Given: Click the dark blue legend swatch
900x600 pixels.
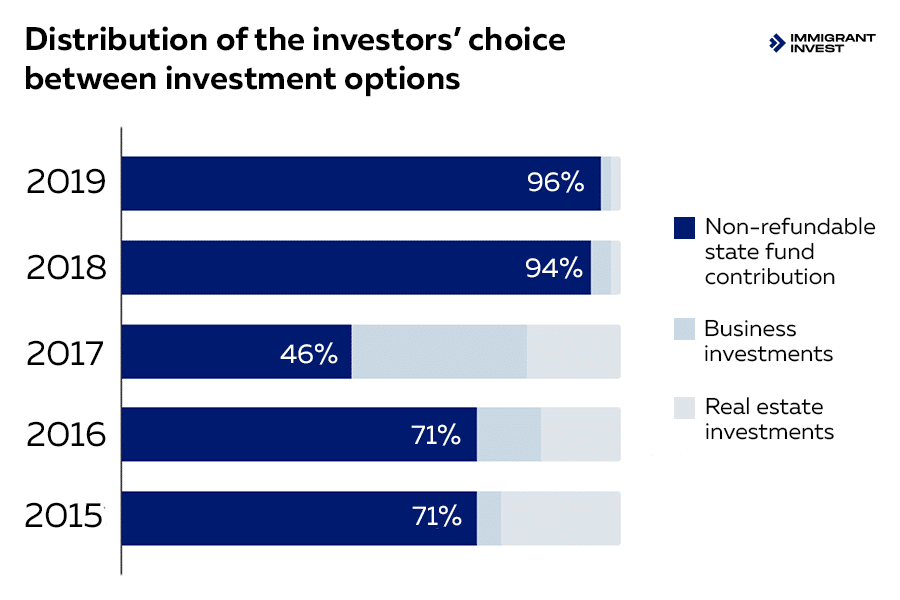Looking at the screenshot, I should point(684,228).
